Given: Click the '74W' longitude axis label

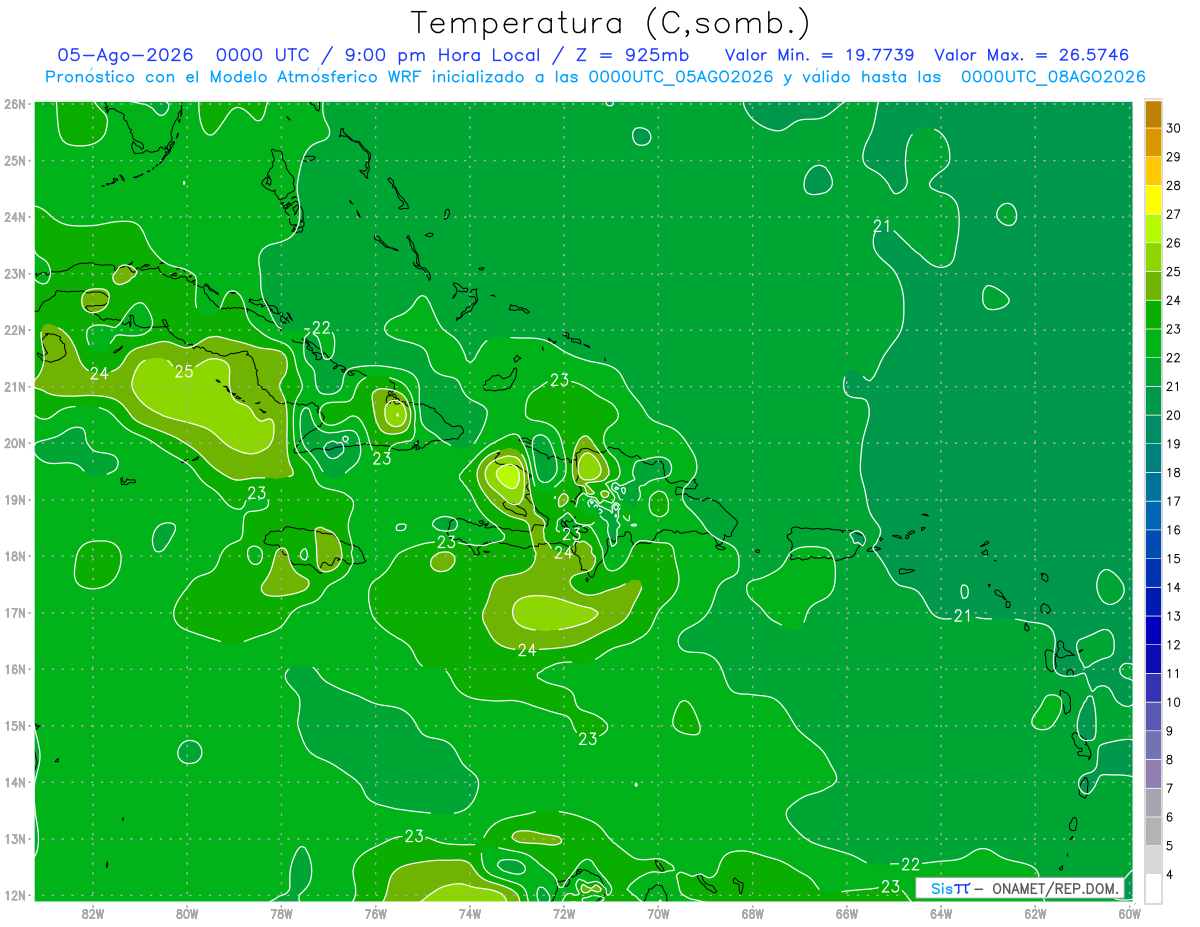Looking at the screenshot, I should pos(469,913).
